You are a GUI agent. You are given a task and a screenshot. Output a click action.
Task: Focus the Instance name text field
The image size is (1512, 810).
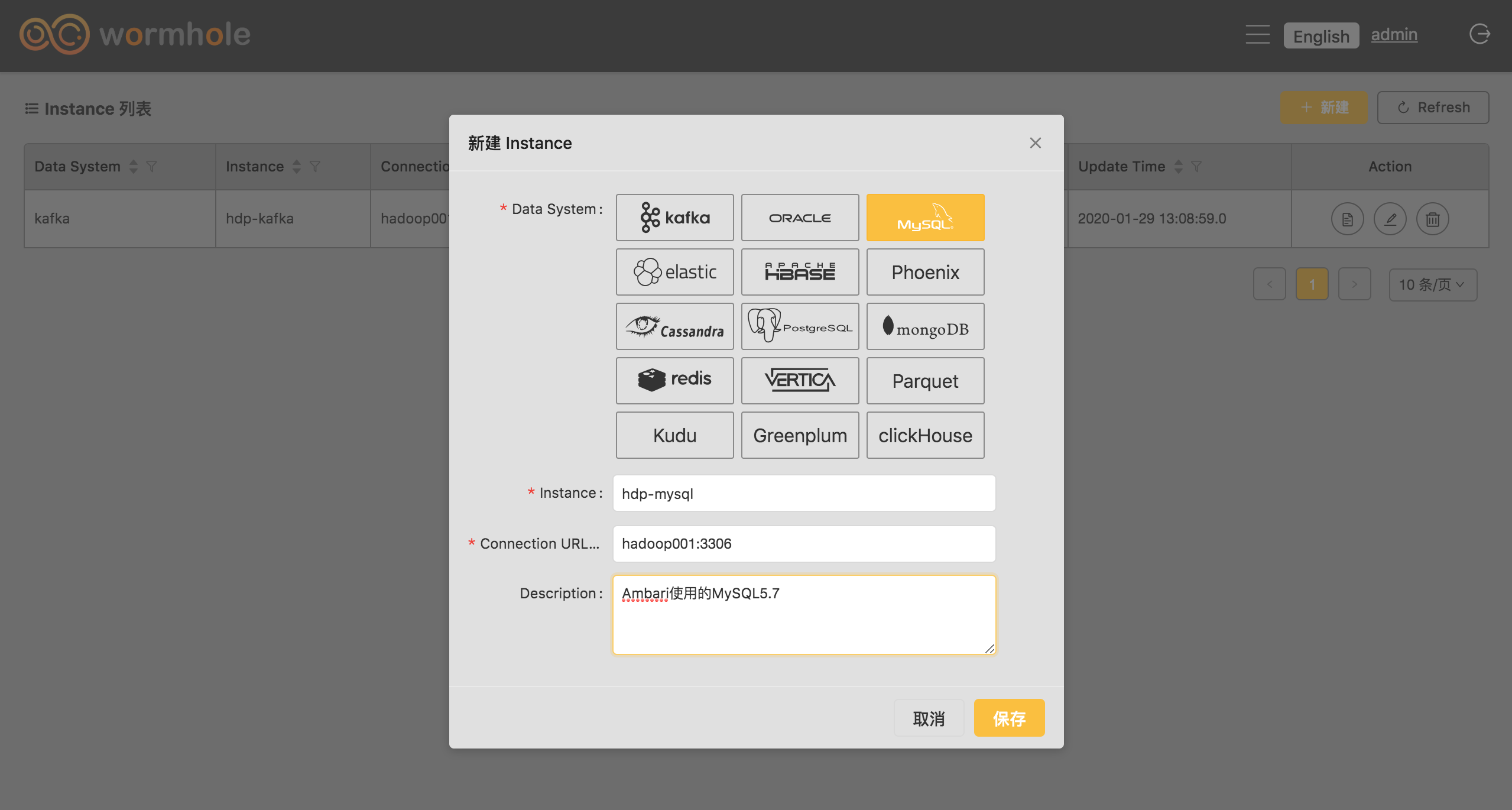804,494
